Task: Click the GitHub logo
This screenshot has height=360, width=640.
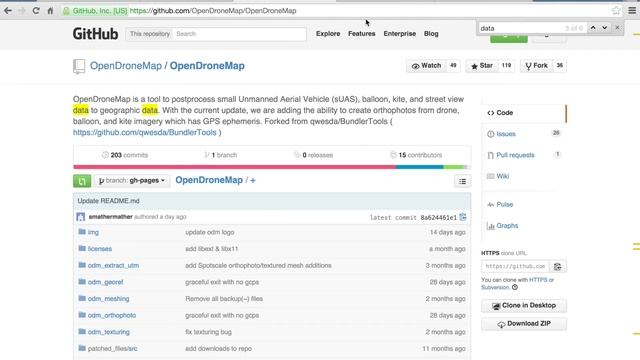Action: (x=96, y=34)
